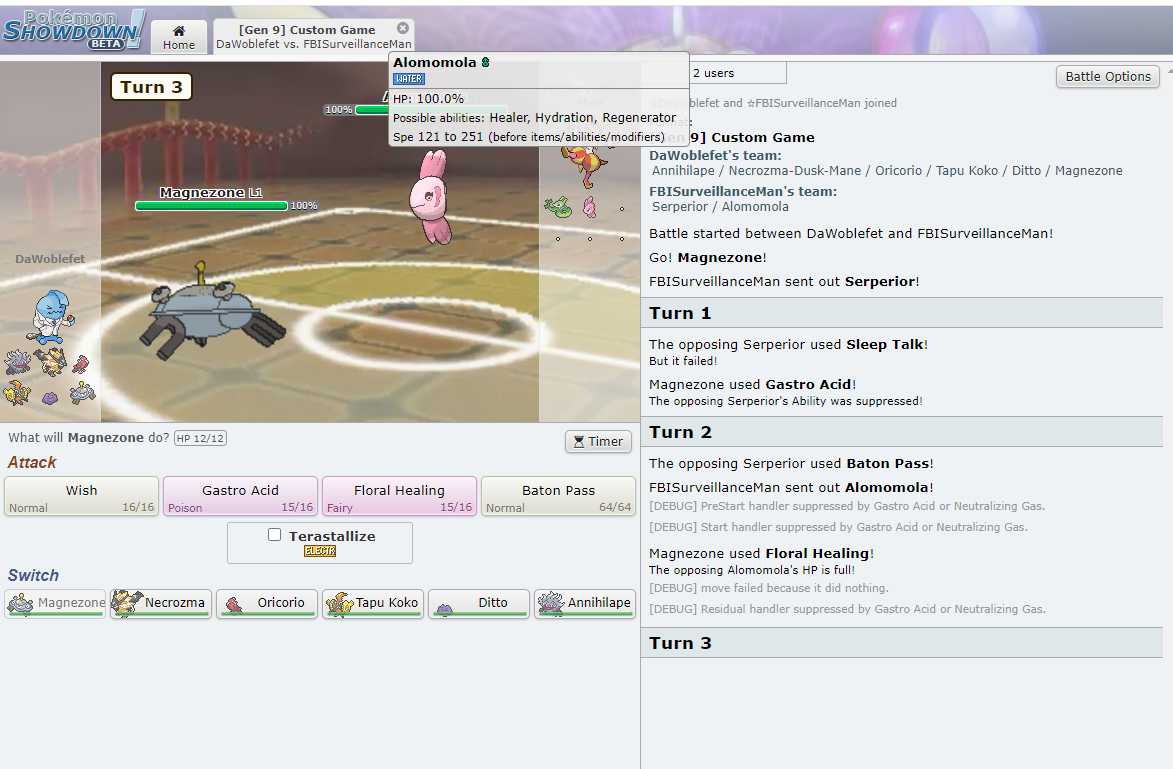Switch to Annihilape
The image size is (1173, 769).
pyautogui.click(x=585, y=603)
